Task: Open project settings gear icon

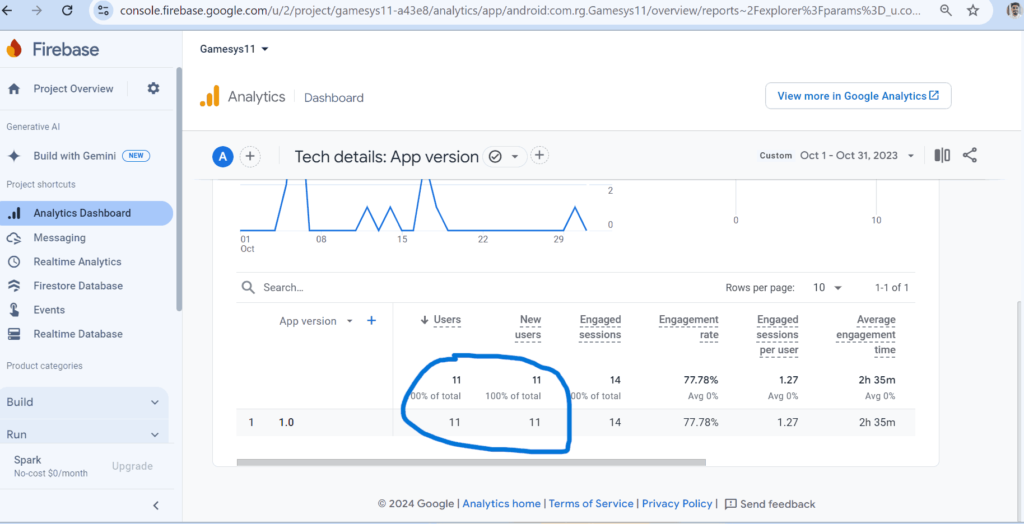Action: click(x=153, y=88)
